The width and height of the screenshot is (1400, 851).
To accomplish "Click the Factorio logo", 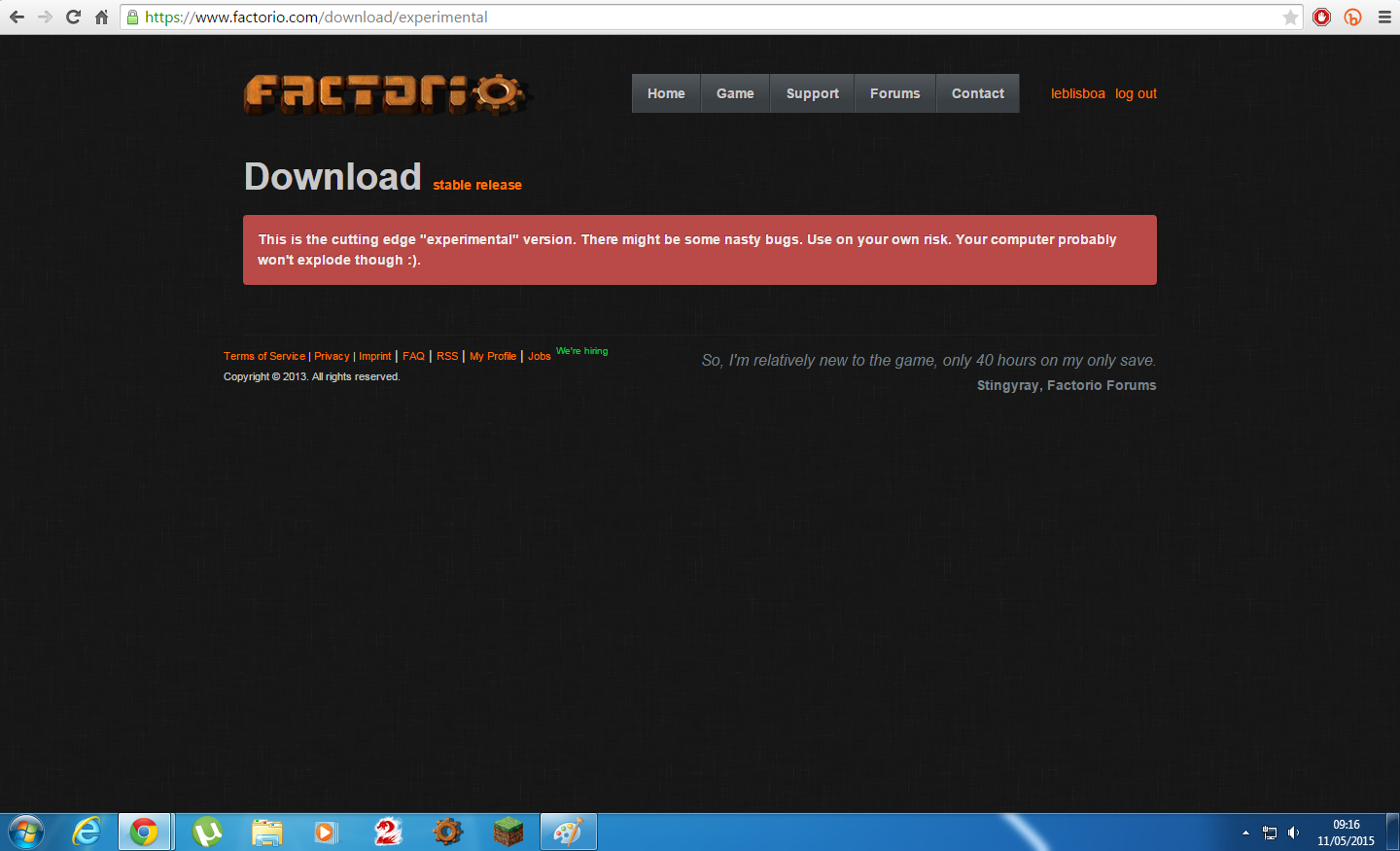I will pyautogui.click(x=387, y=94).
